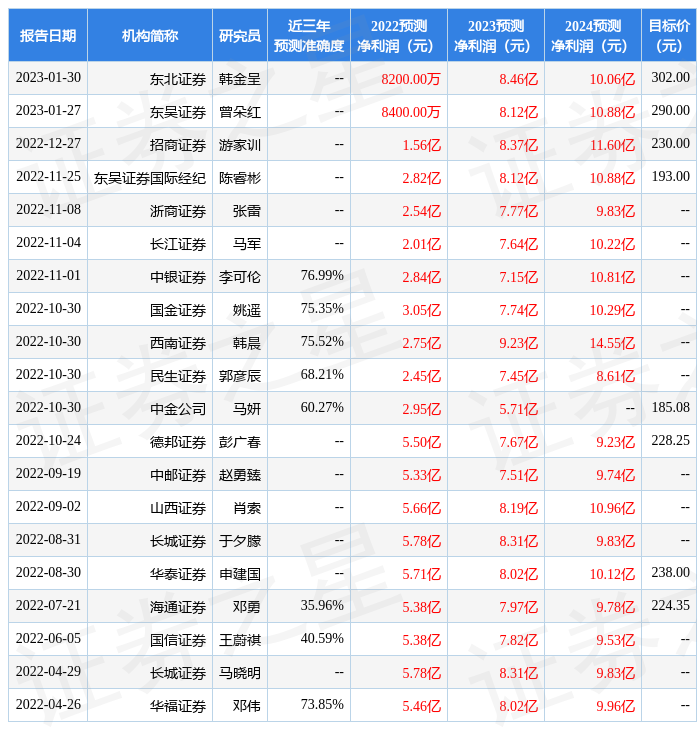Viewport: 697px width, 730px height.
Task: Select the date cell 2023-01-27
Action: [x=48, y=110]
